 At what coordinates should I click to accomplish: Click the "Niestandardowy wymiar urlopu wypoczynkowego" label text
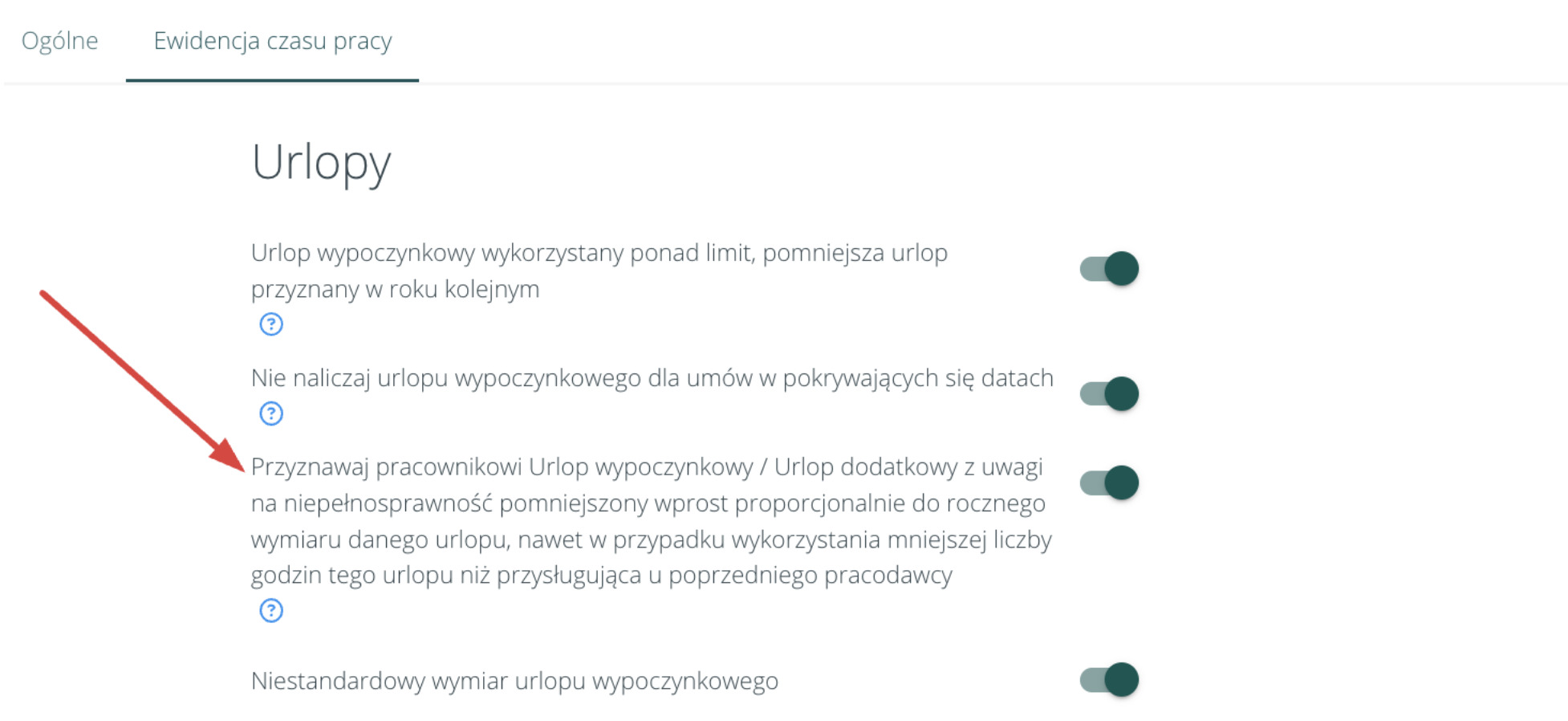[514, 681]
